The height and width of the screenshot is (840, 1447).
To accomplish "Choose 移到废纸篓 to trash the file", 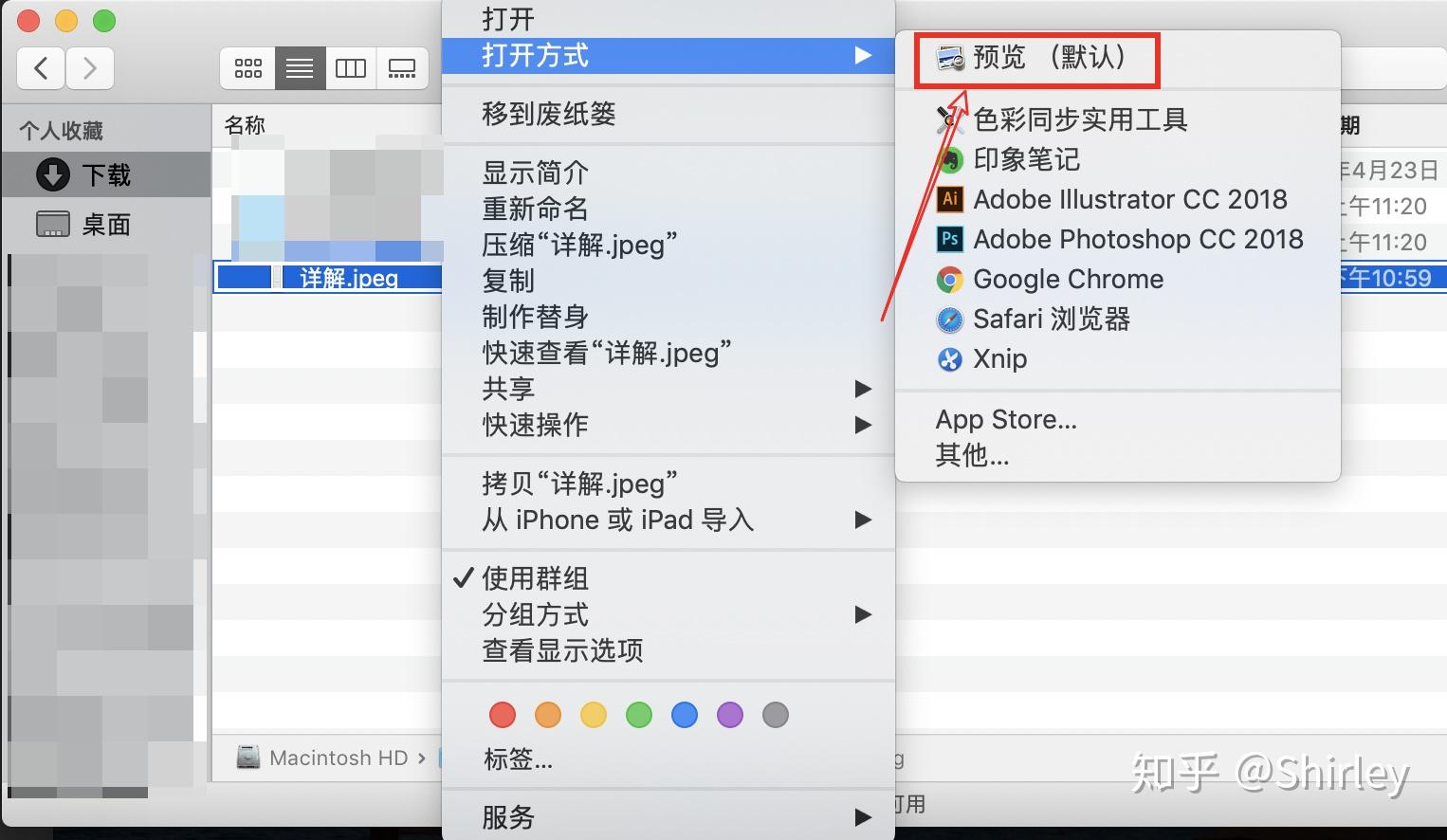I will point(669,114).
